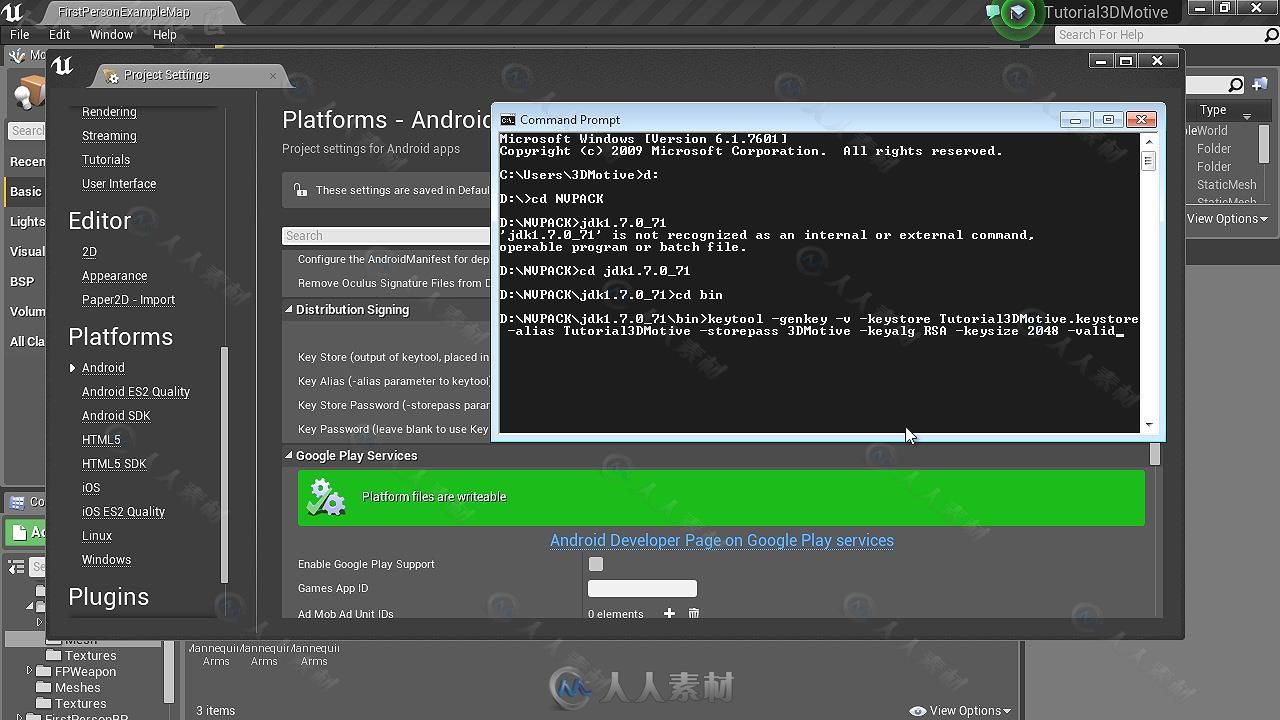
Task: Click the eye icon beside View Options
Action: (x=917, y=711)
